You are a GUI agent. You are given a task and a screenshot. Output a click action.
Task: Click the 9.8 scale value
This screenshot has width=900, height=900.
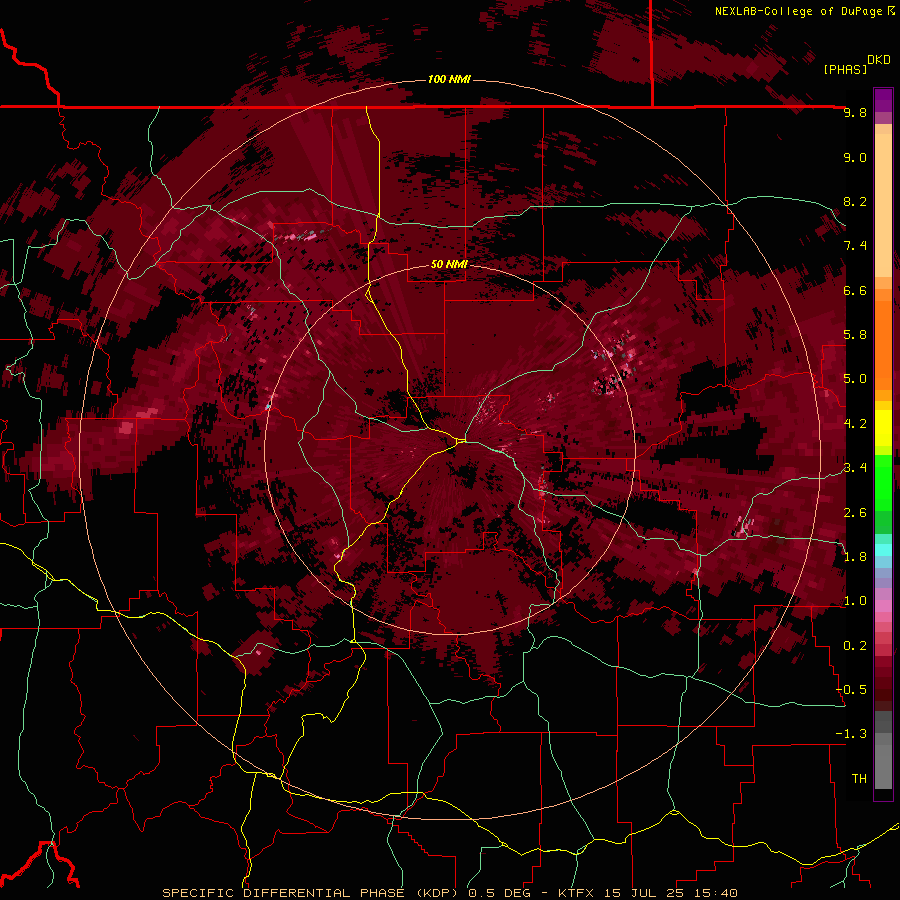click(855, 112)
